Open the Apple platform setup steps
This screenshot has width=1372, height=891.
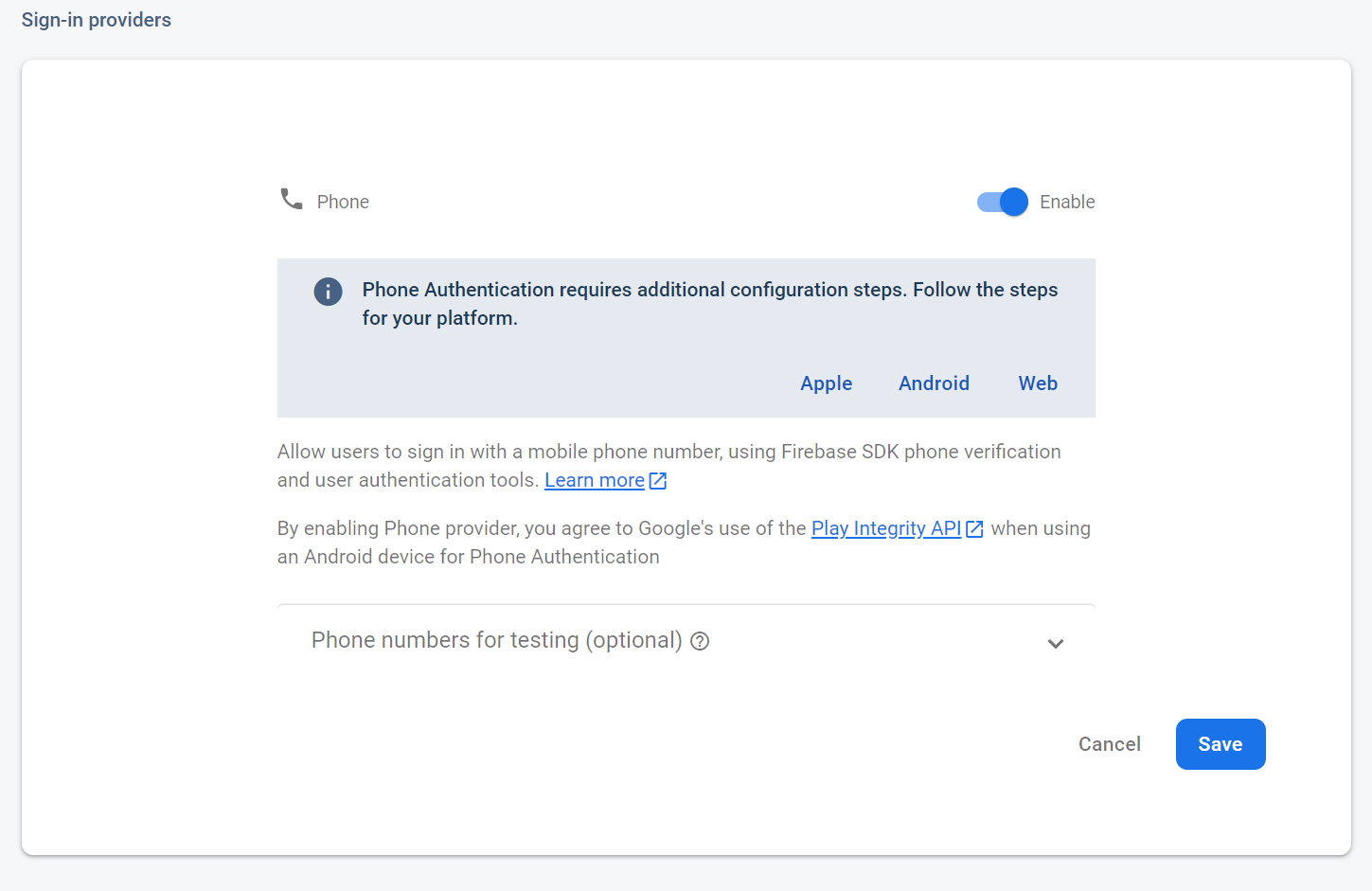point(826,383)
